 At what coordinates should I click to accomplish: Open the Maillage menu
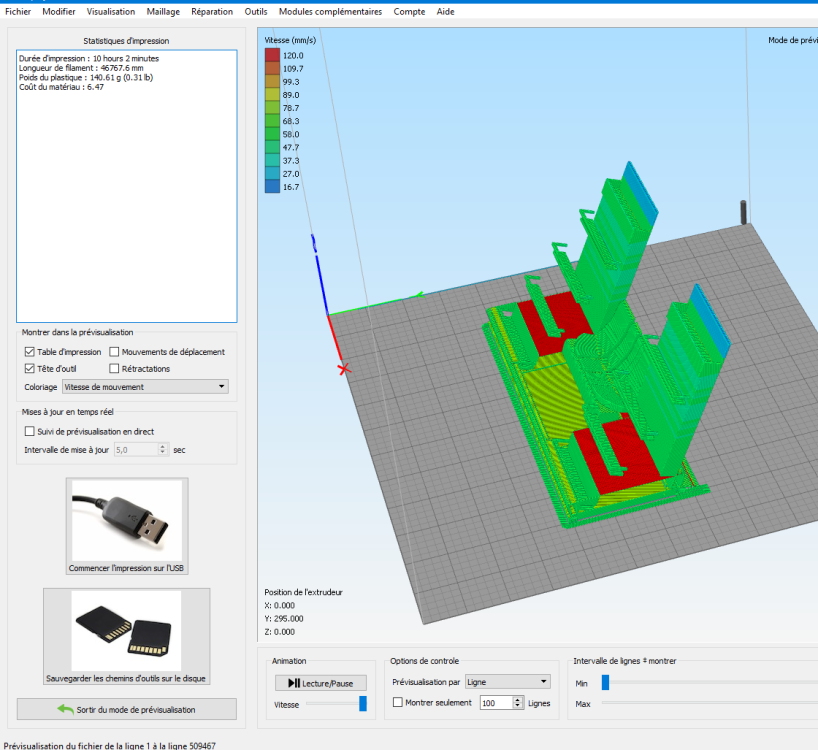(163, 11)
